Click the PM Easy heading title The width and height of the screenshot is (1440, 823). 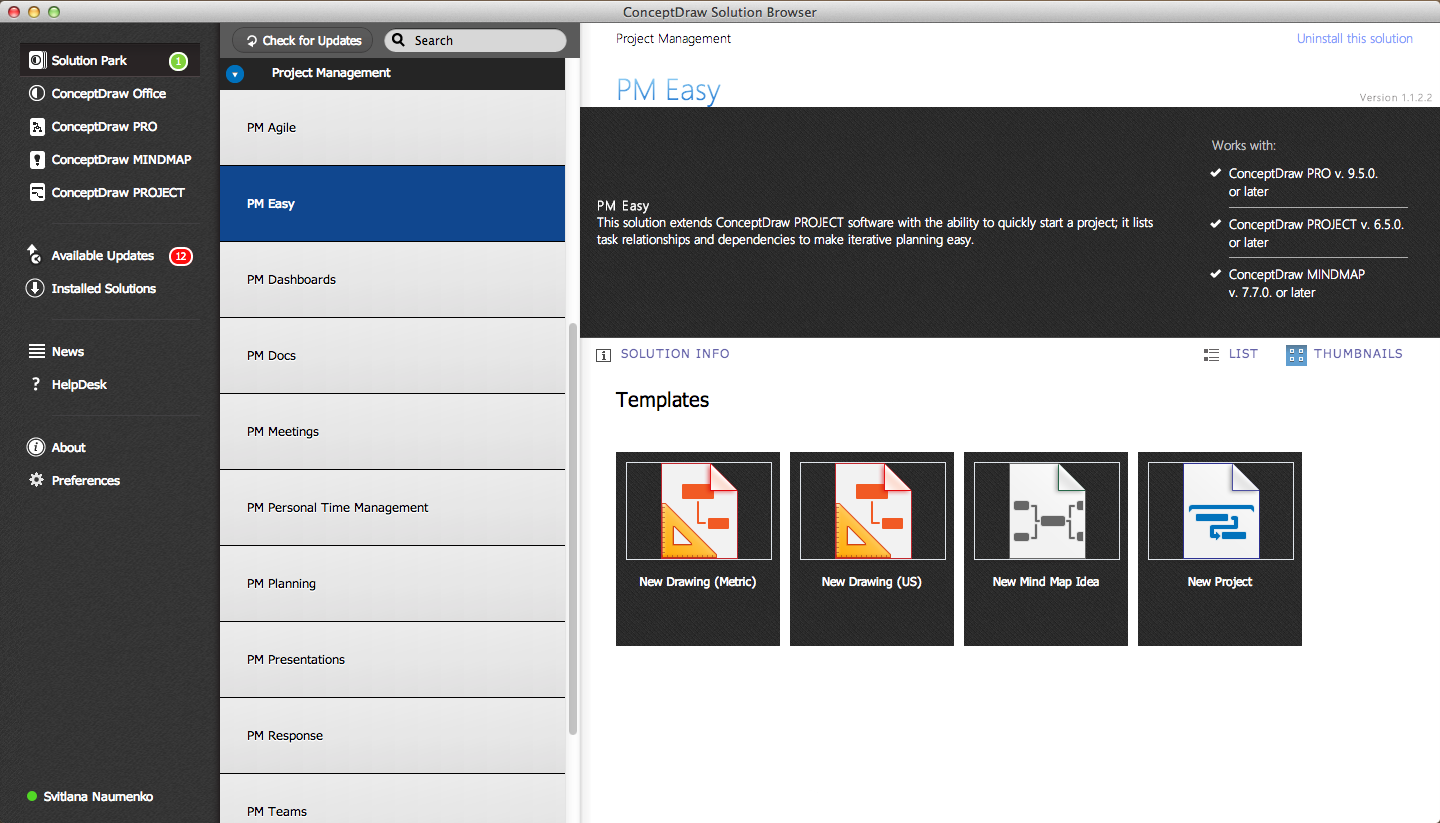click(x=668, y=90)
